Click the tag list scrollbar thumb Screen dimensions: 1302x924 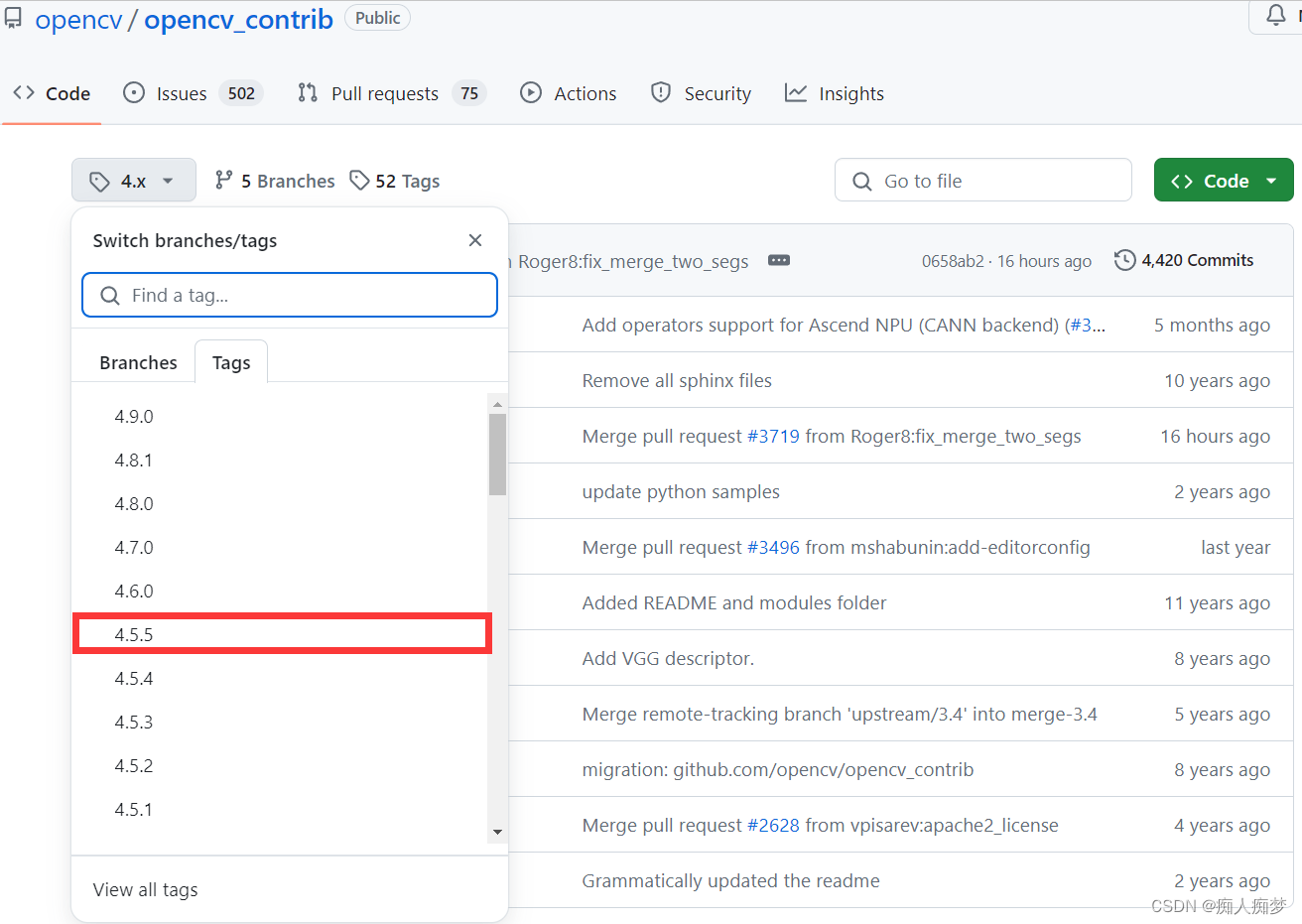497,455
